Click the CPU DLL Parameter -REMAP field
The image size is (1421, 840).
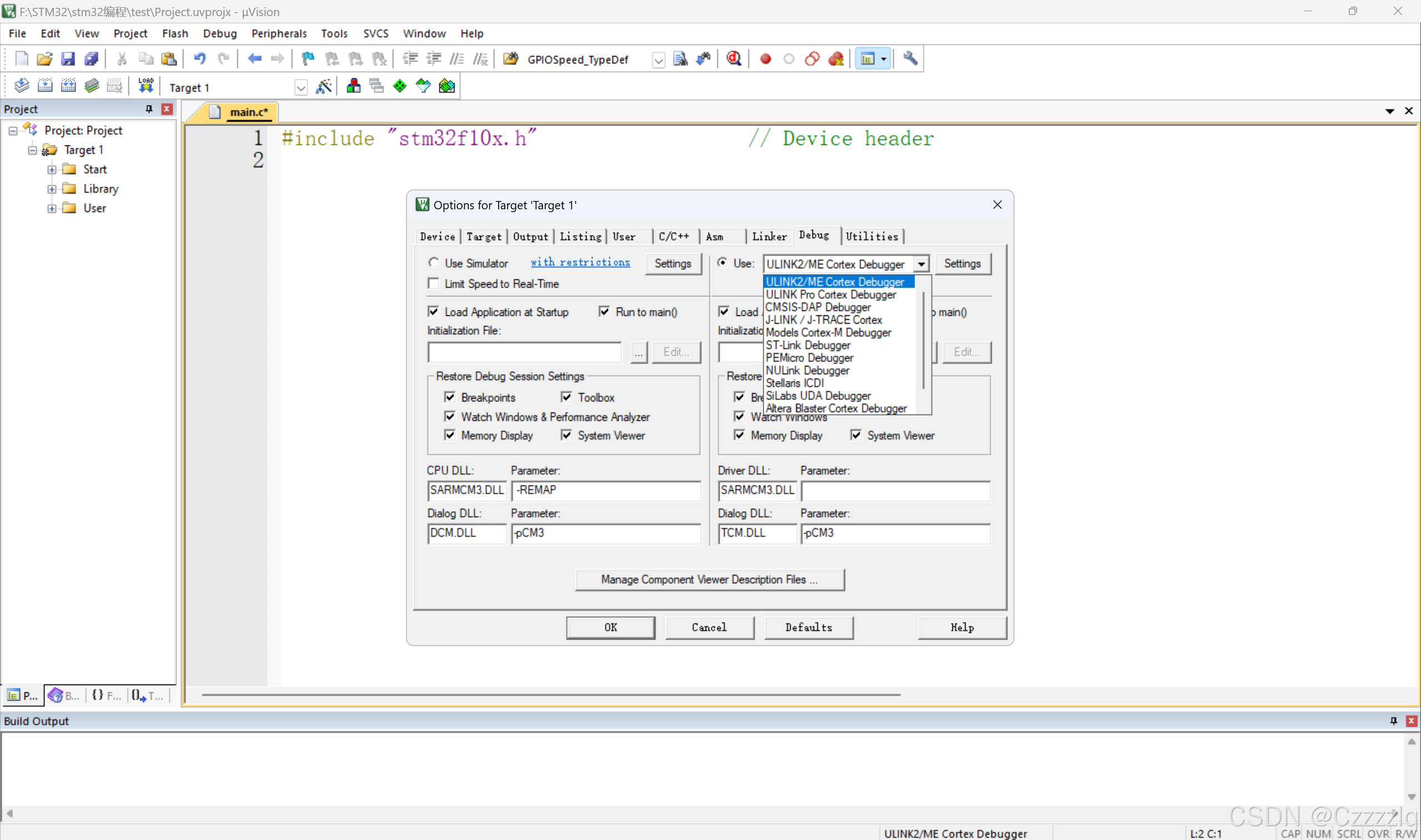(x=605, y=490)
